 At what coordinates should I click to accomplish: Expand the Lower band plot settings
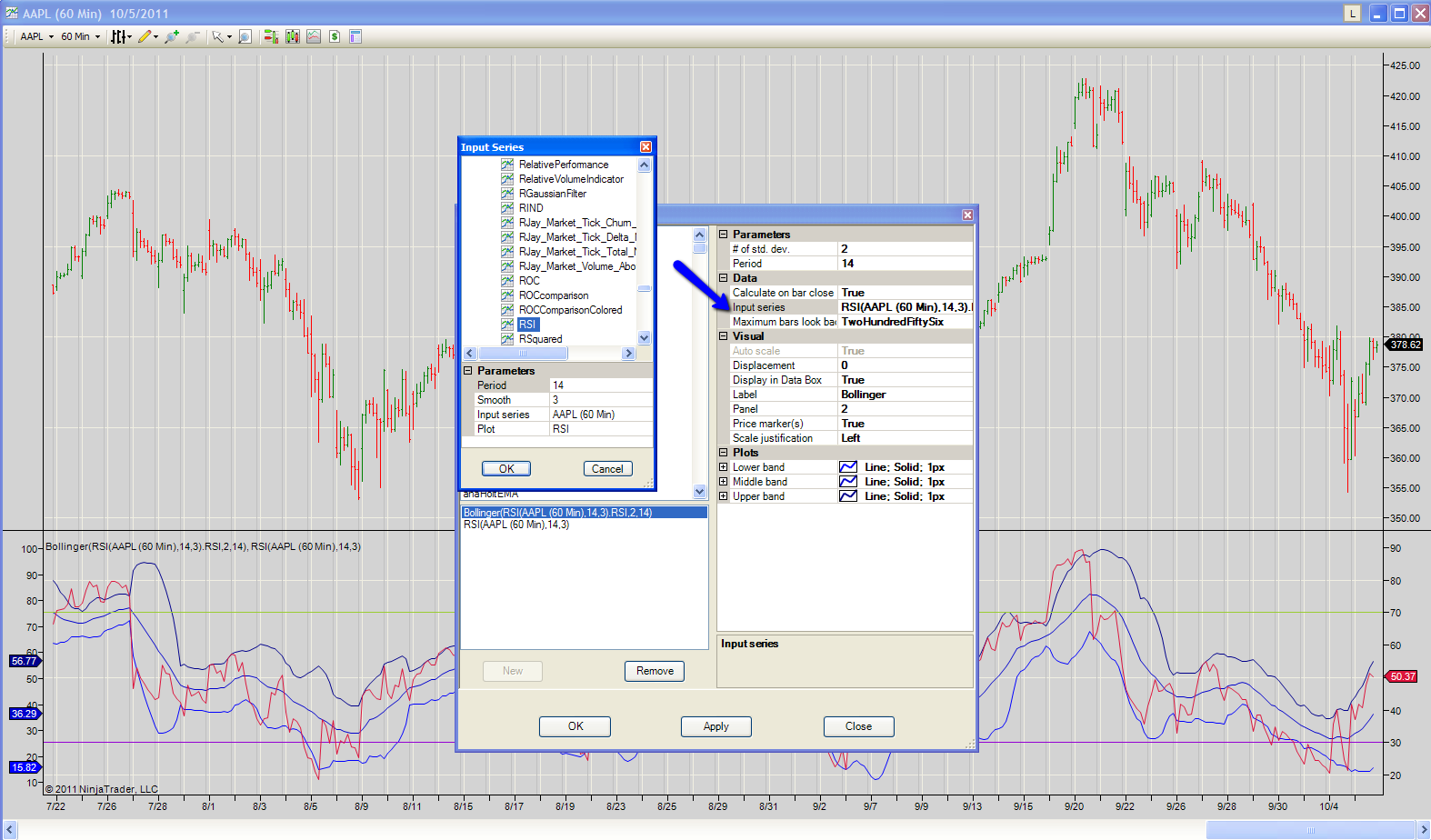724,467
